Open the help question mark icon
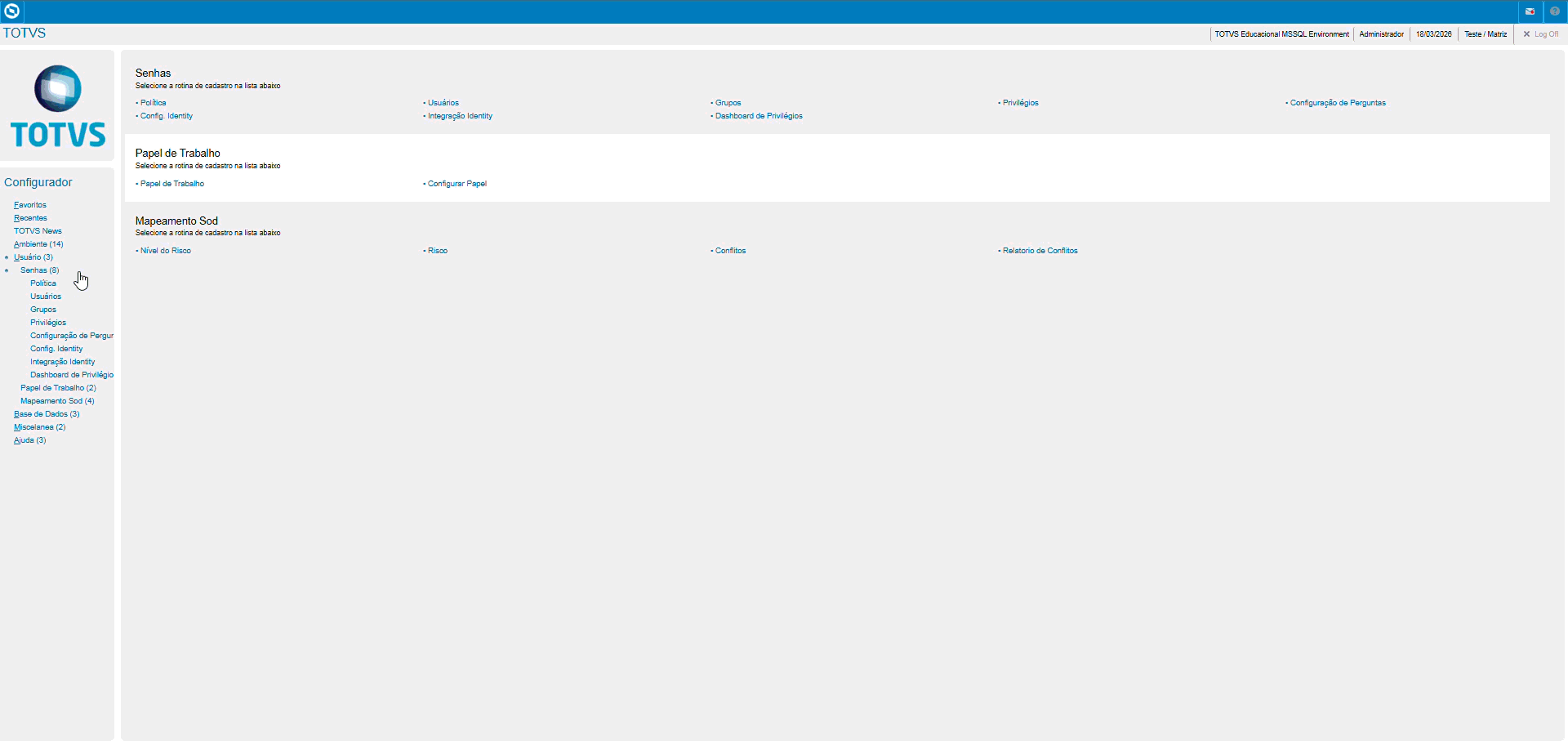The height and width of the screenshot is (745, 1568). click(1554, 11)
